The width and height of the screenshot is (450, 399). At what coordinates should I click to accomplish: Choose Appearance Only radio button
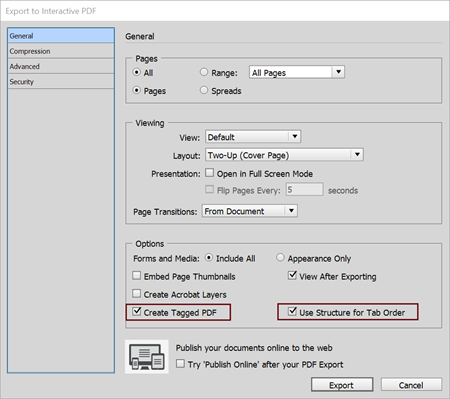click(280, 257)
